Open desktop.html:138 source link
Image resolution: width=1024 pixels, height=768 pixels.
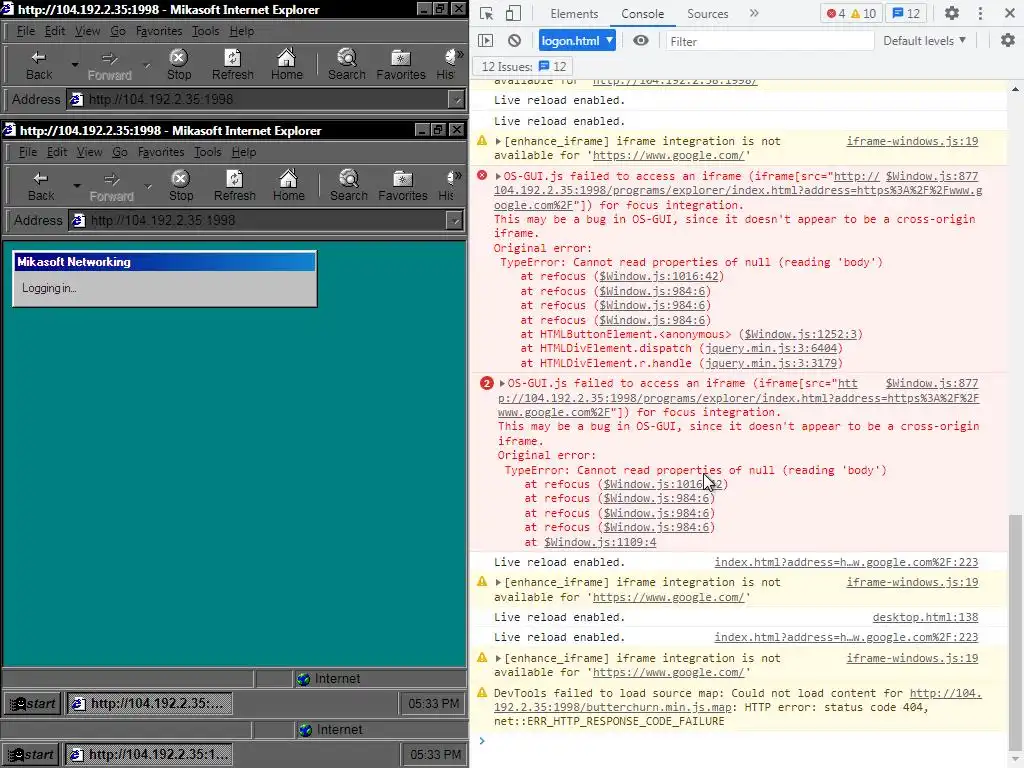coord(925,617)
